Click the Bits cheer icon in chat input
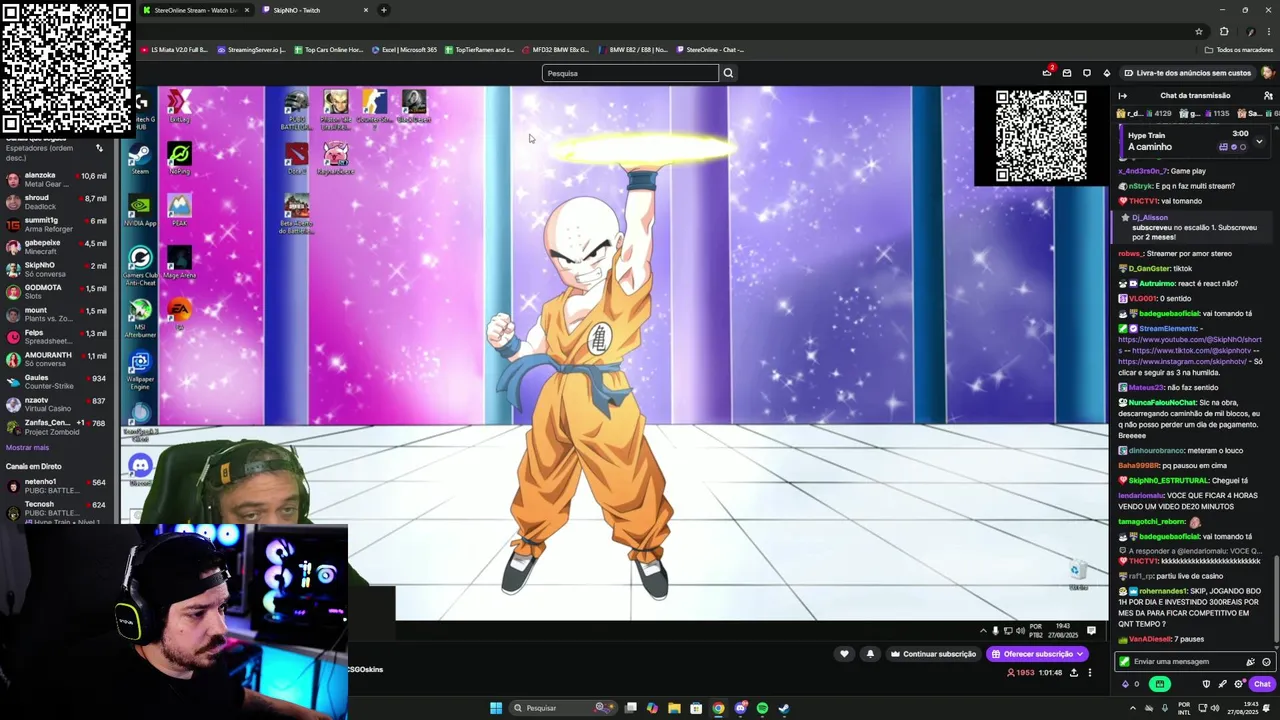 [x=1250, y=662]
